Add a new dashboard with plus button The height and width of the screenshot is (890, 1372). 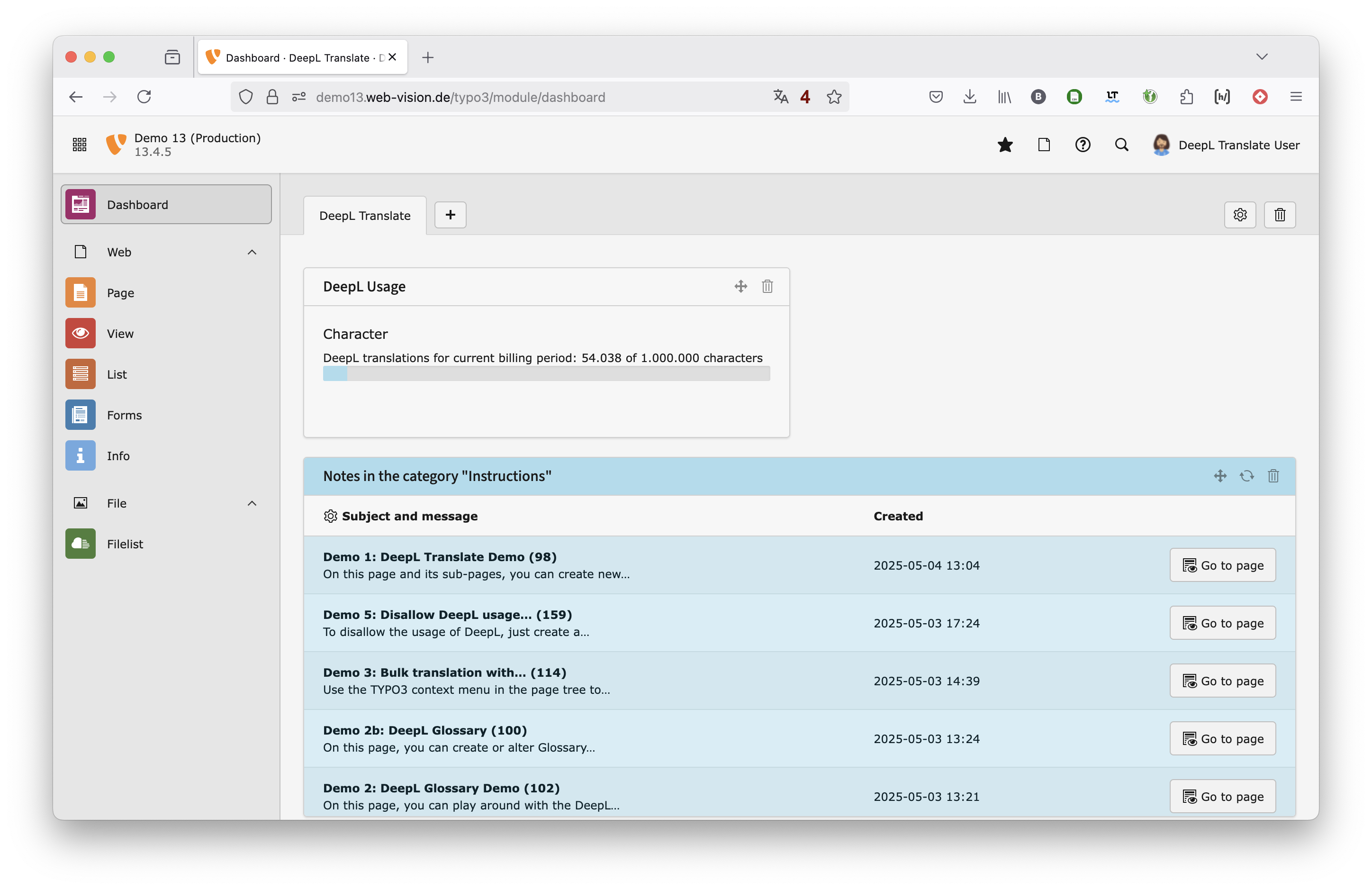(450, 215)
